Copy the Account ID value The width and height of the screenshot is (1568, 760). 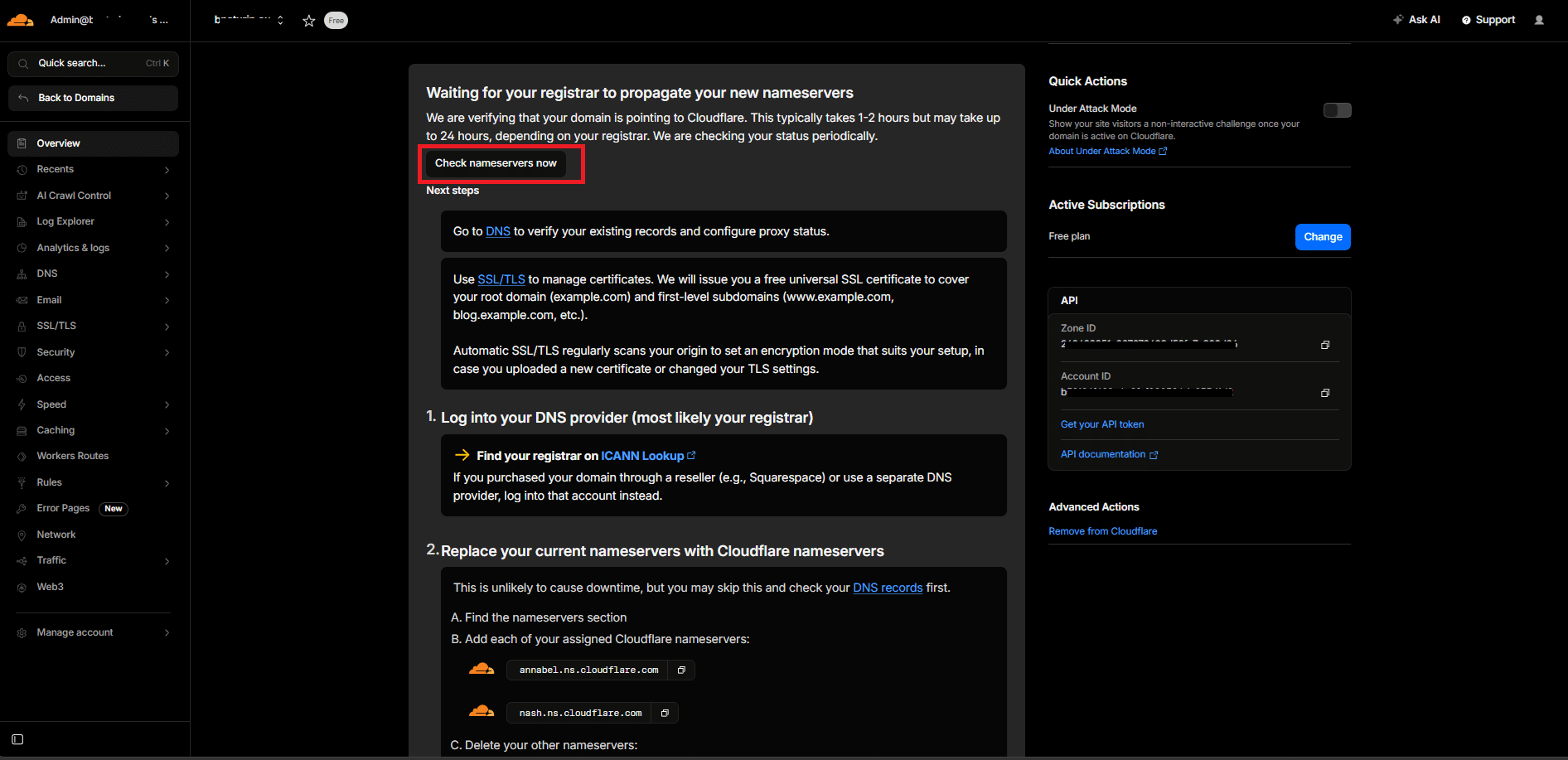[1325, 393]
